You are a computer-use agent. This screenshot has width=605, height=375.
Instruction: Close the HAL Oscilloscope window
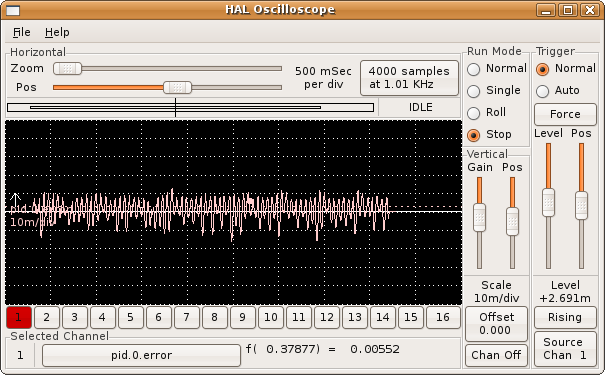coord(590,10)
